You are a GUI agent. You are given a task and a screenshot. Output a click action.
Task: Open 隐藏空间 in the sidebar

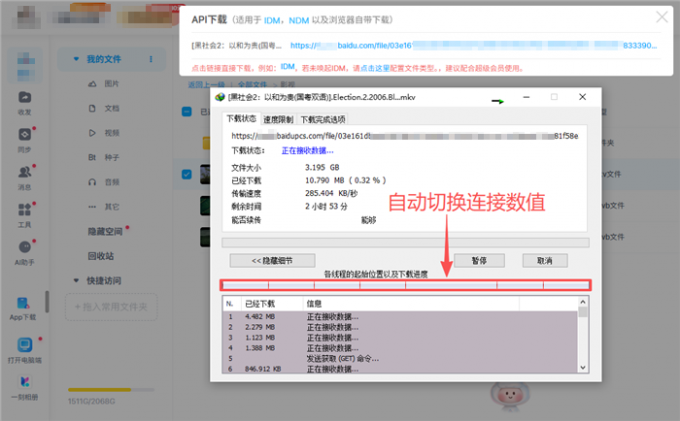(x=105, y=232)
